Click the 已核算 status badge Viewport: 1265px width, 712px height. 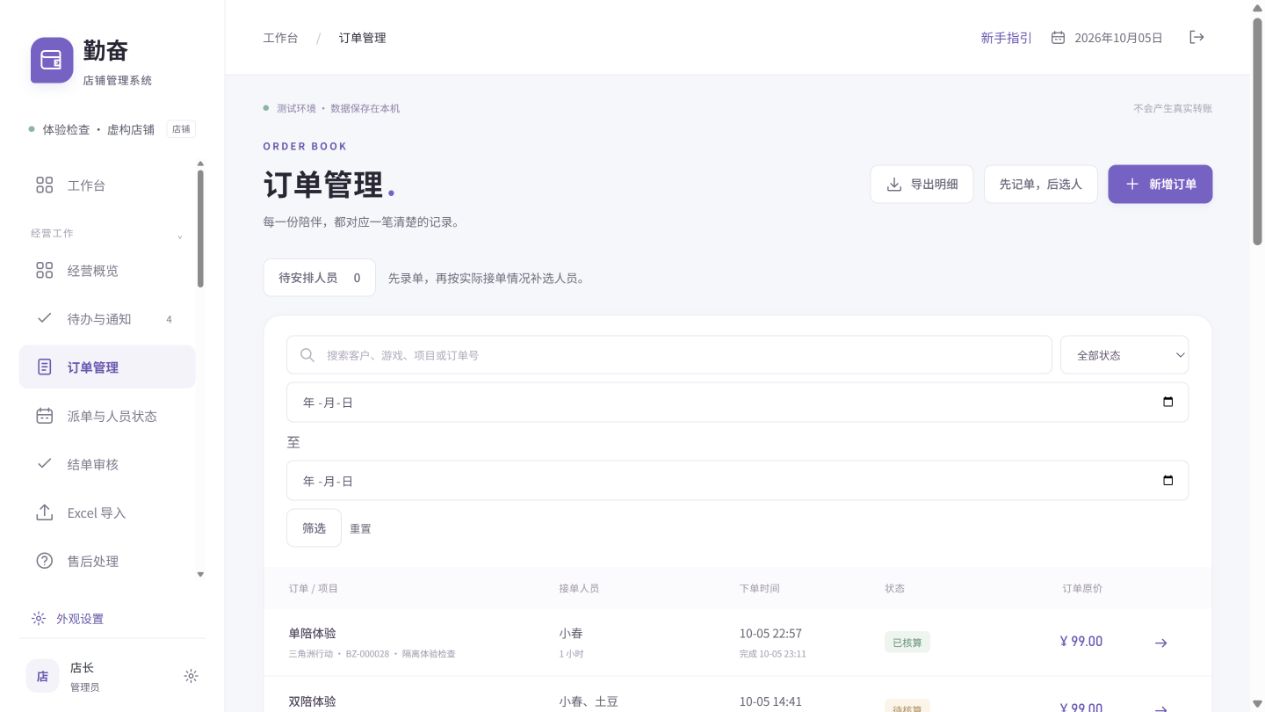pos(907,642)
